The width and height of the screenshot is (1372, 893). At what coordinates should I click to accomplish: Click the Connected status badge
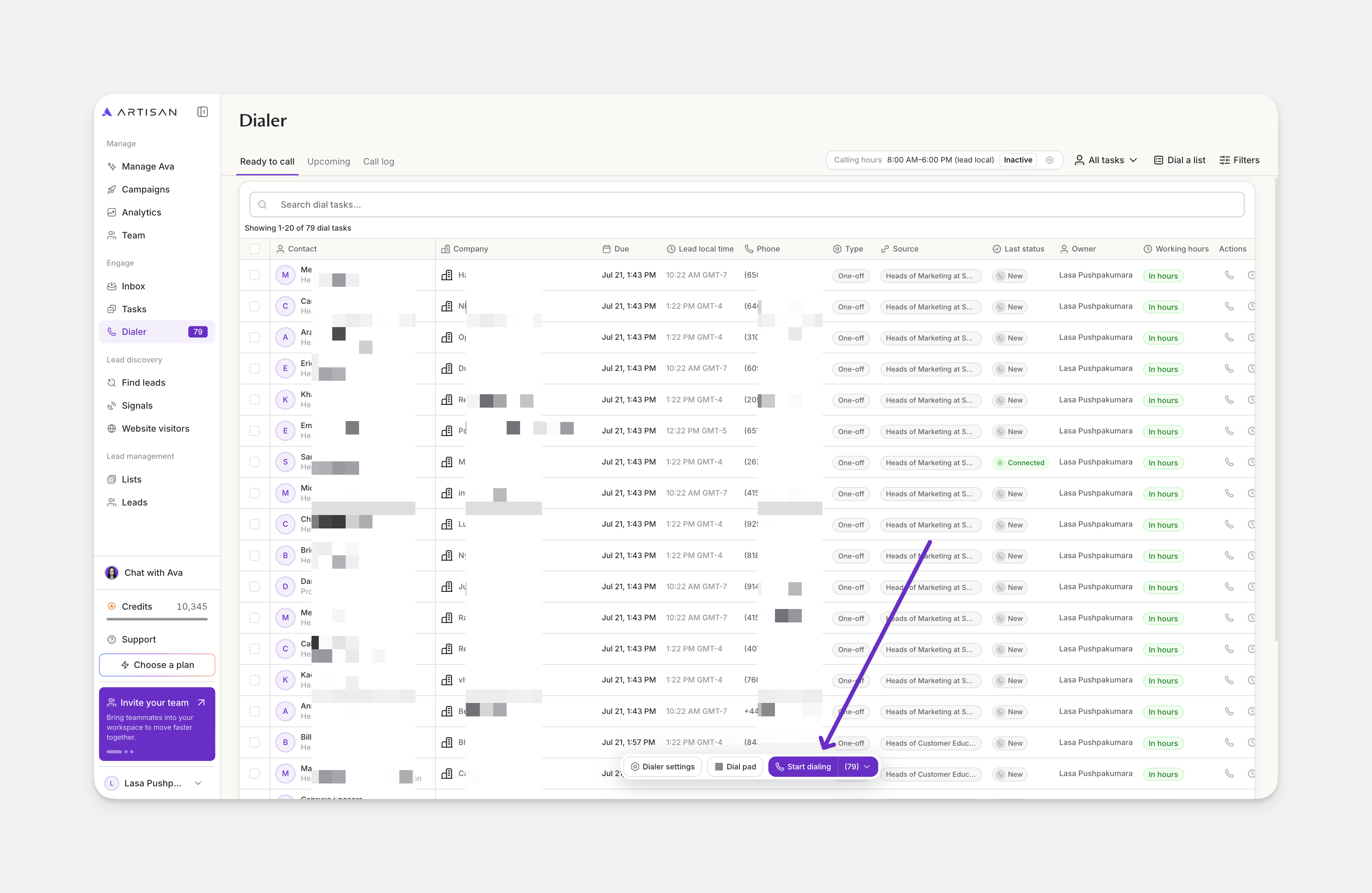1020,463
